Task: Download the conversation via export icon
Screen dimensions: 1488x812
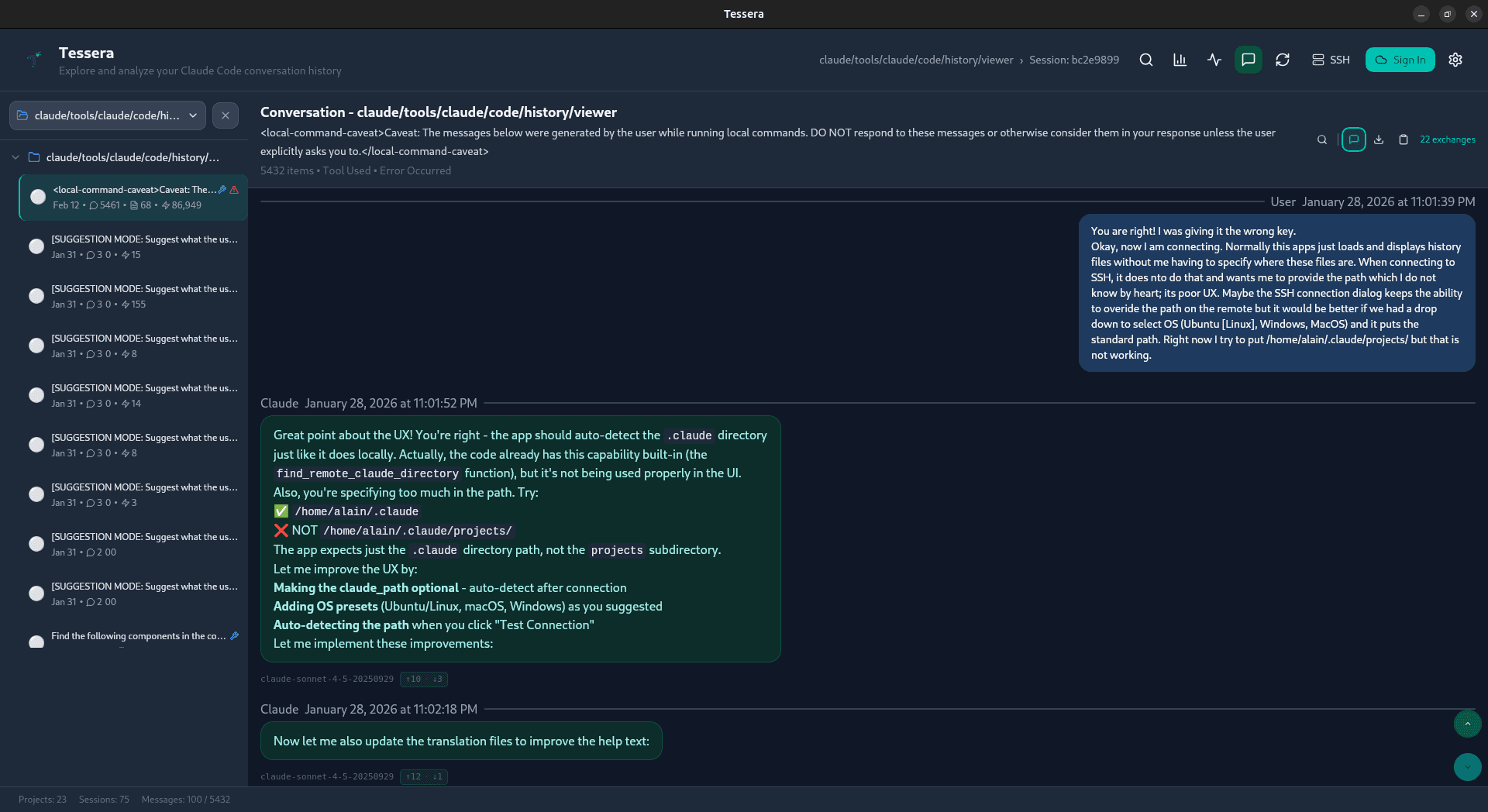Action: [1379, 139]
